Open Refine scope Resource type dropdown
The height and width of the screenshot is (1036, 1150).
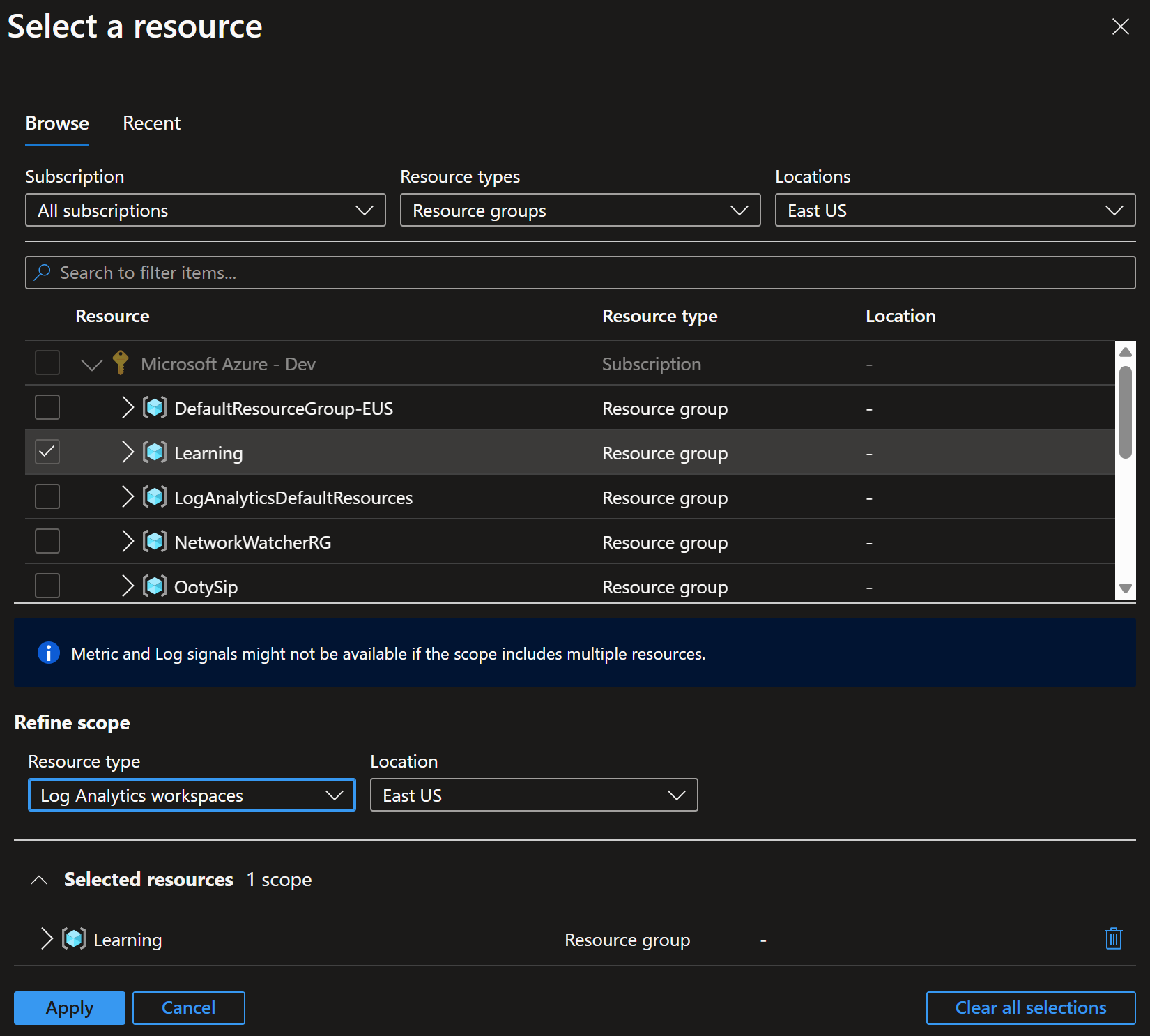(192, 795)
